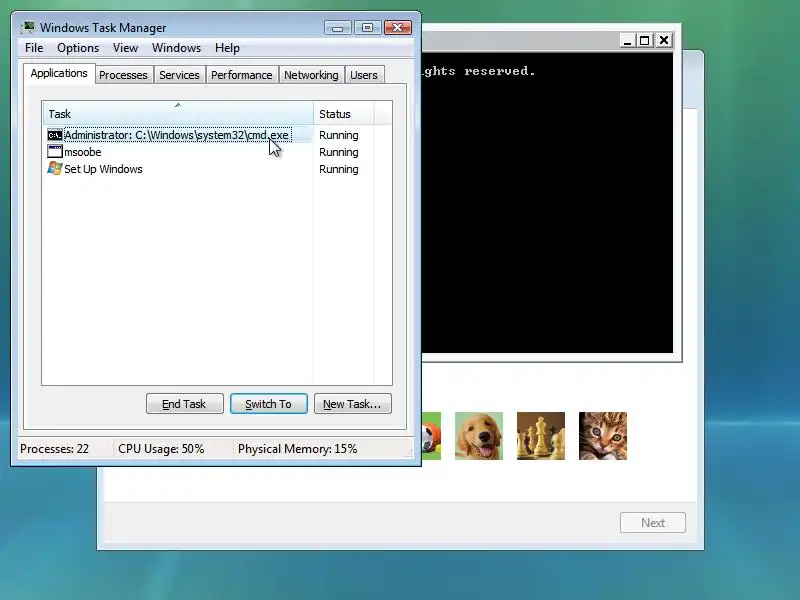Viewport: 800px width, 600px height.
Task: Open the Help menu
Action: (x=227, y=48)
